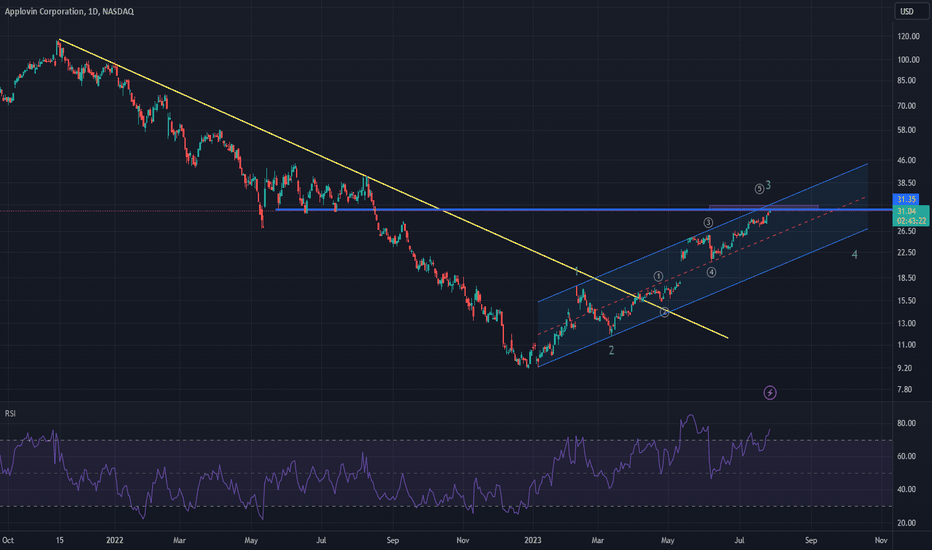Click the circled 1 wave label

658,276
